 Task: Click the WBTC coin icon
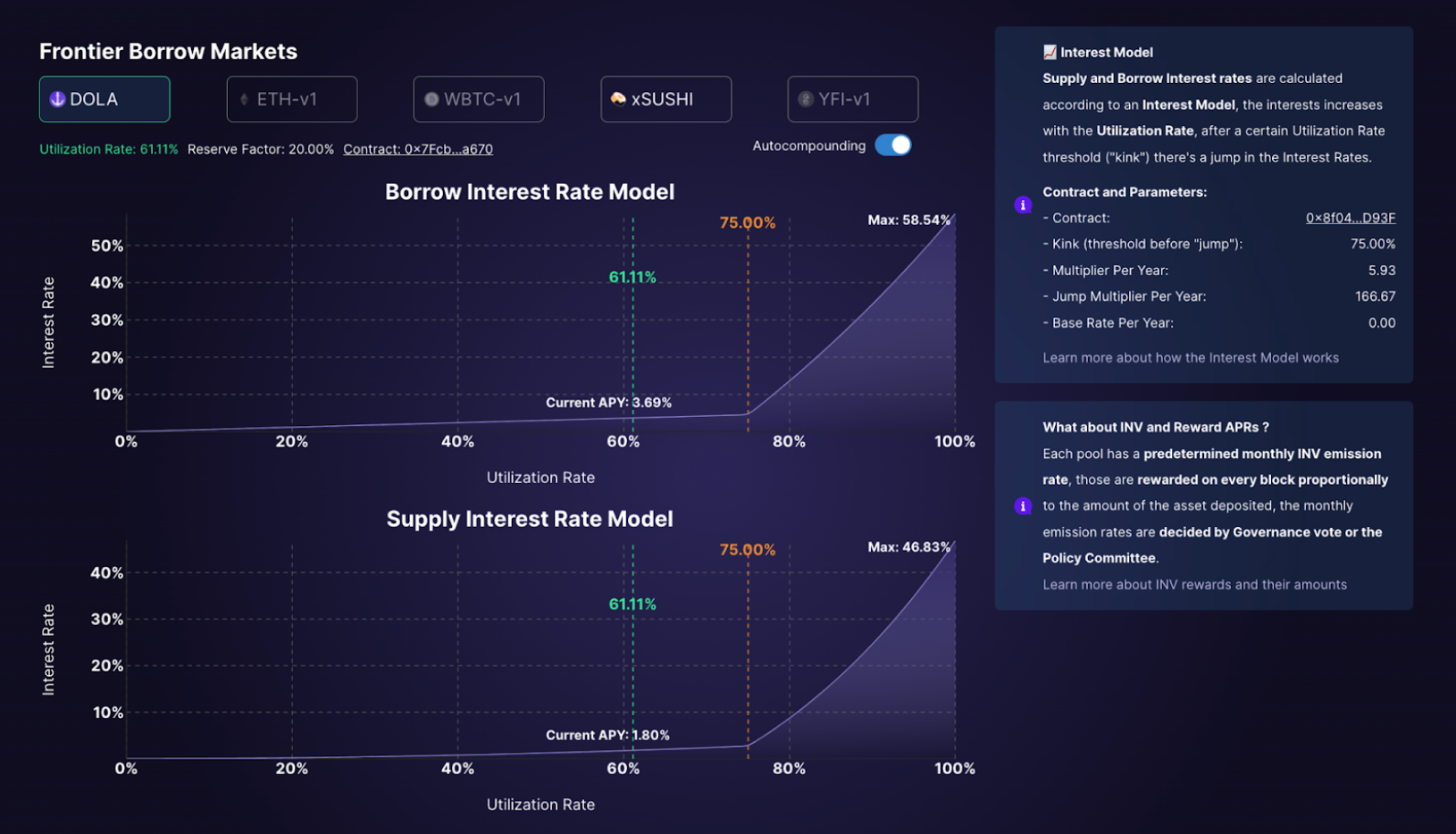[x=431, y=99]
